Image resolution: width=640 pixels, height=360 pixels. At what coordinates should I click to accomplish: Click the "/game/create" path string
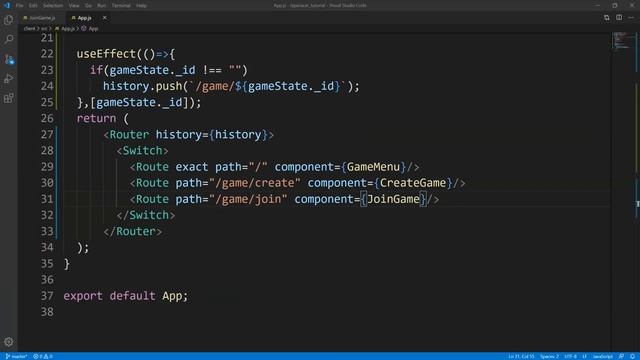[x=255, y=182]
